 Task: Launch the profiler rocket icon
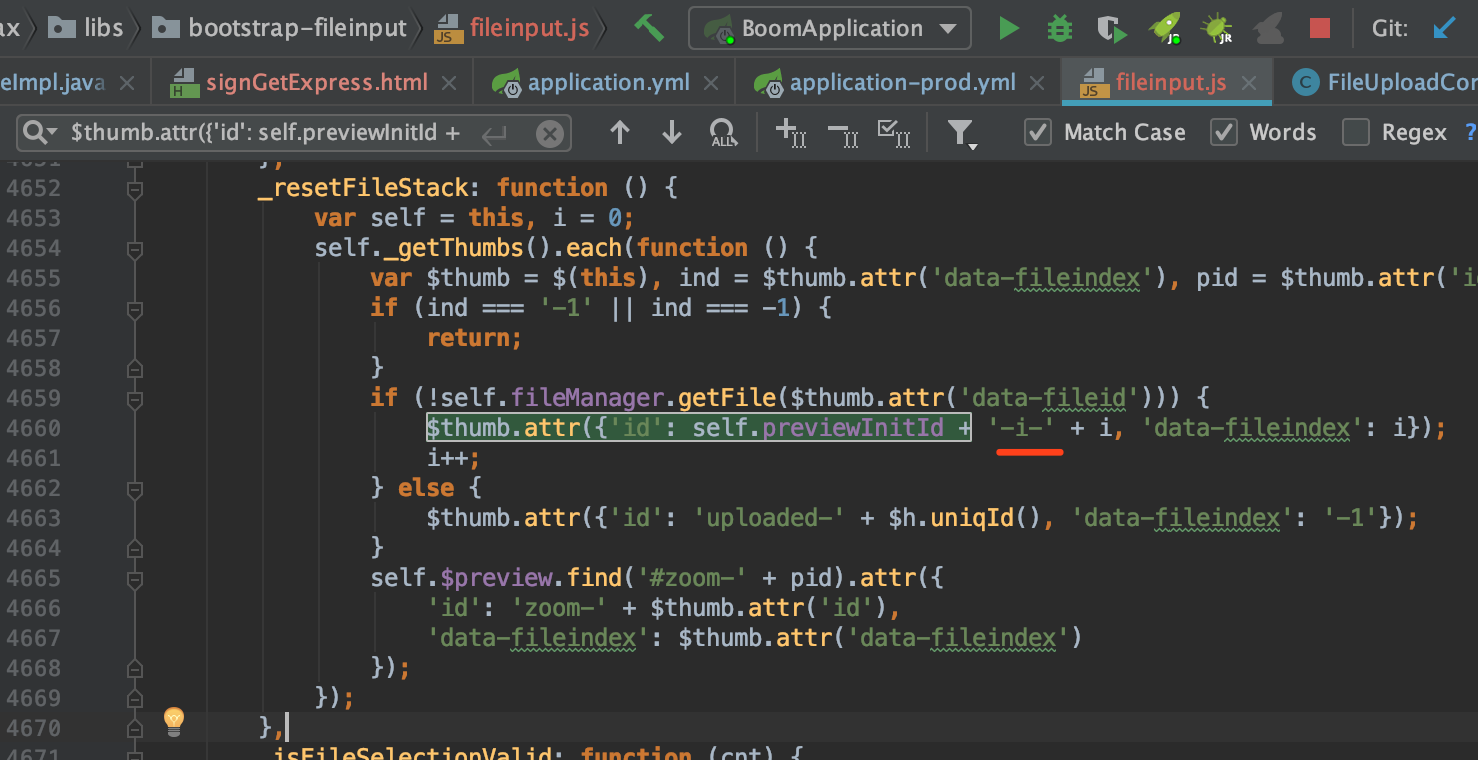1165,28
